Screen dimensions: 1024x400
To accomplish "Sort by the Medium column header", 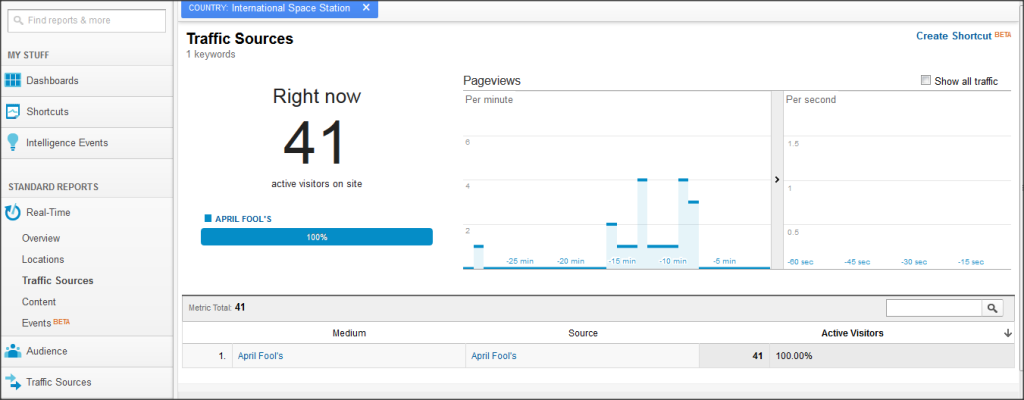I will pyautogui.click(x=349, y=333).
